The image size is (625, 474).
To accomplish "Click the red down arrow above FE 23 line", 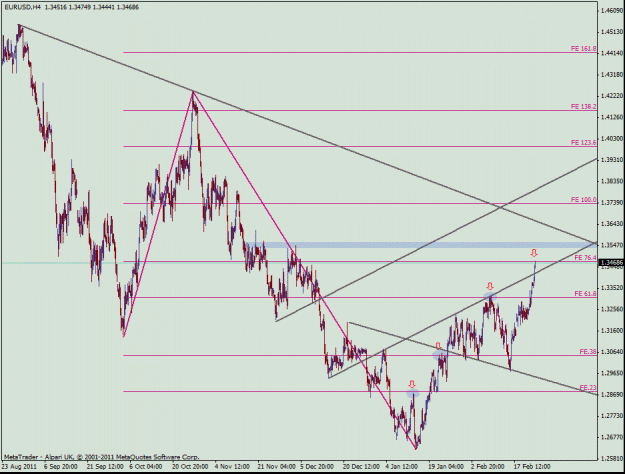I will tap(412, 384).
